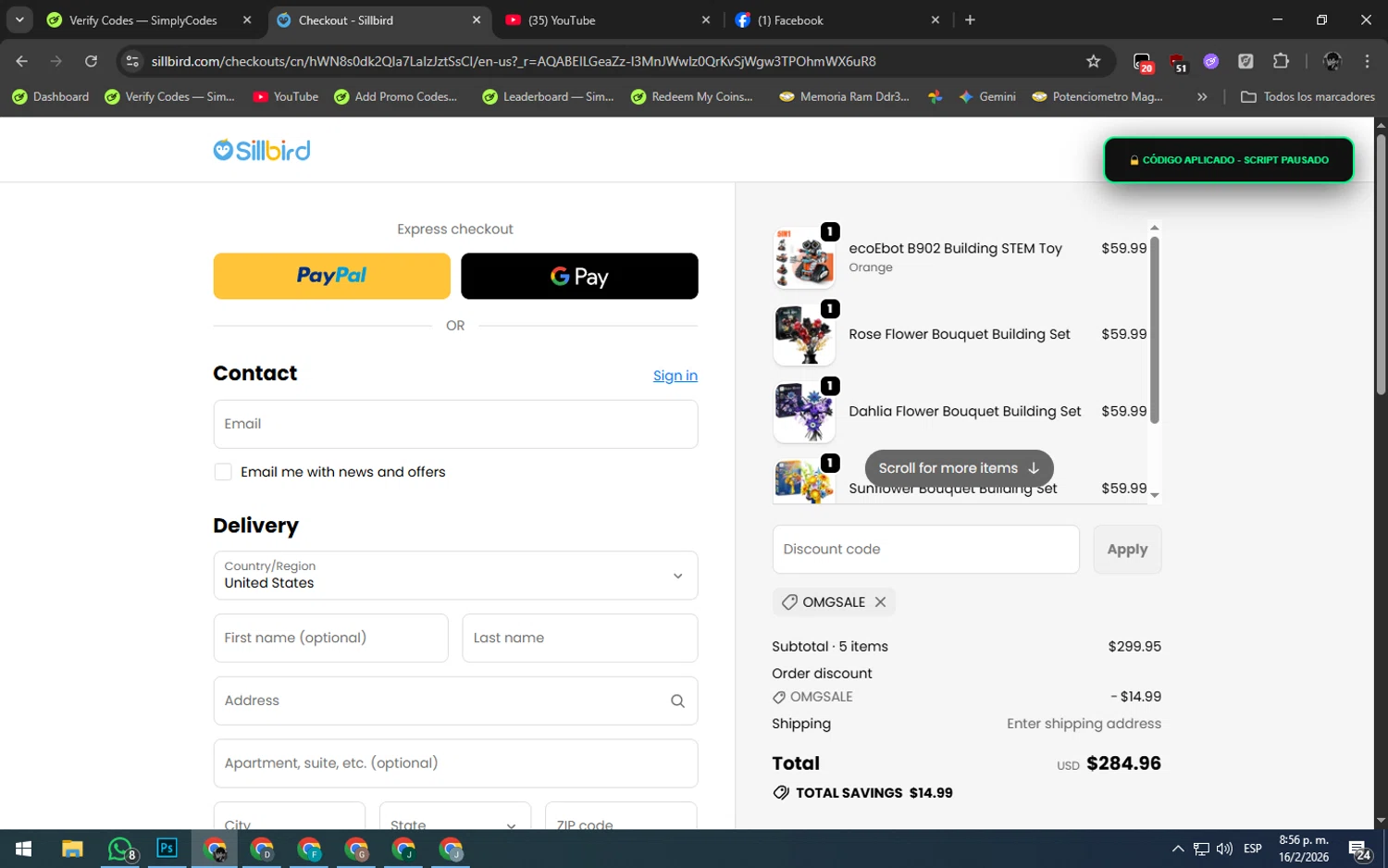The image size is (1388, 868).
Task: Pay with PayPal express checkout
Action: tap(331, 276)
